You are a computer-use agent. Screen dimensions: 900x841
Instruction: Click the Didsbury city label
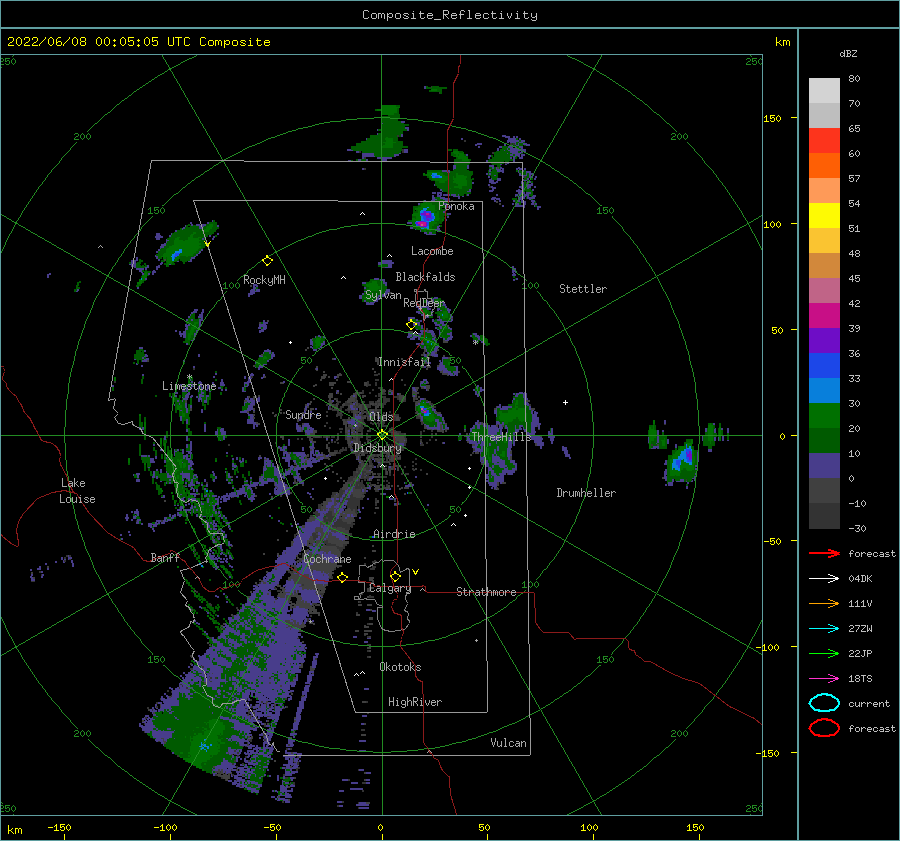pos(377,448)
